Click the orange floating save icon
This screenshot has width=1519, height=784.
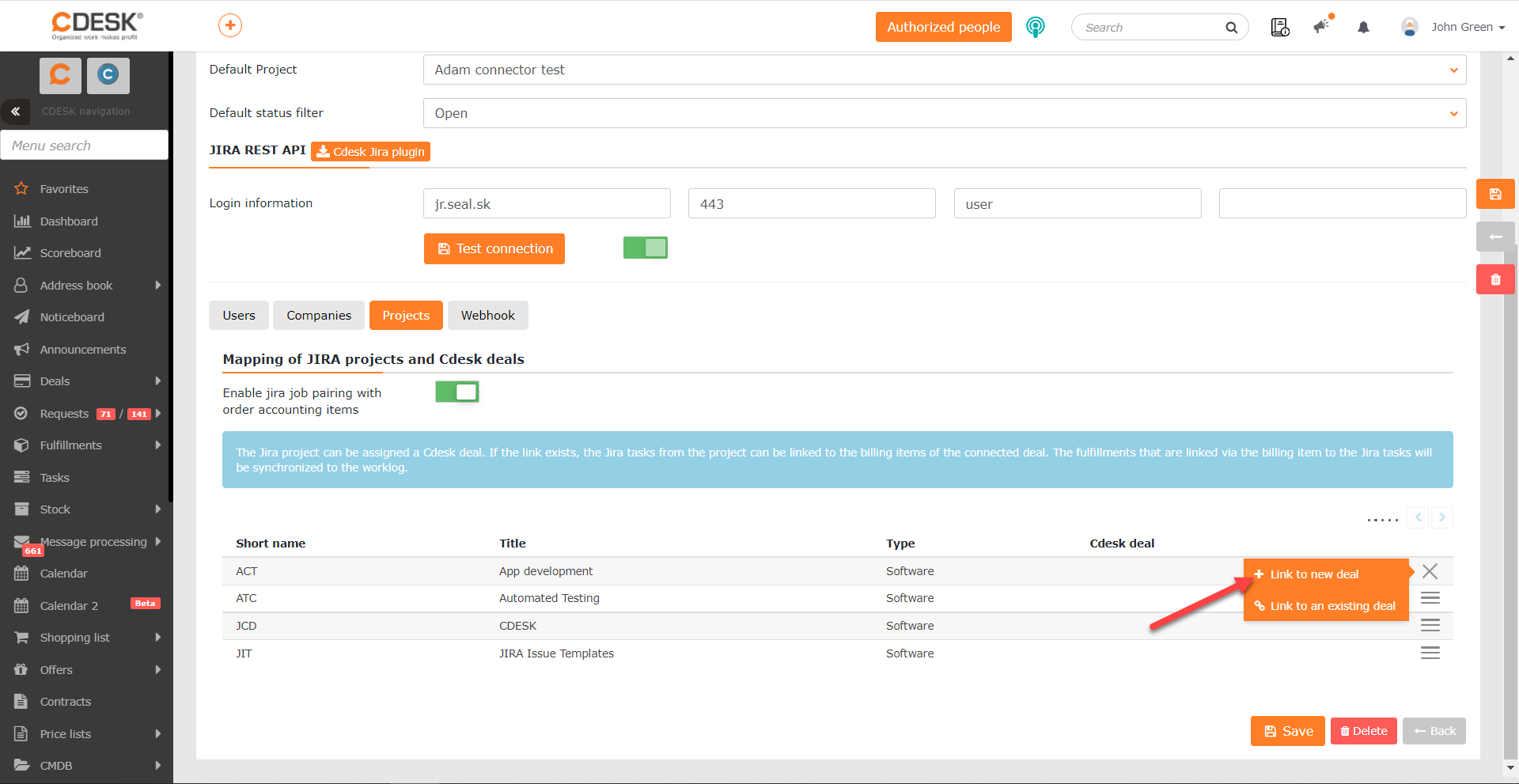coord(1495,194)
